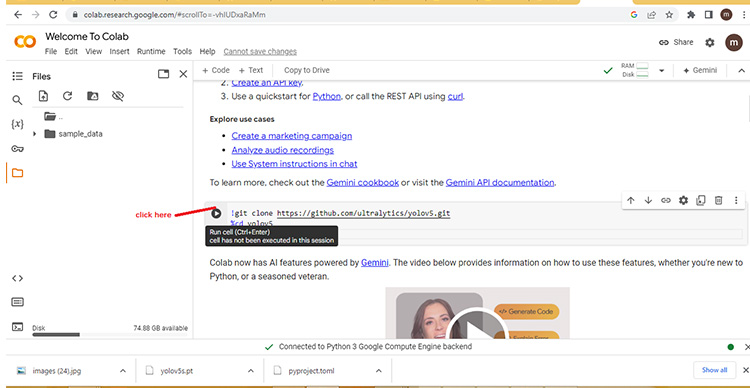Reload the browser page
750x388 pixels.
click(53, 15)
